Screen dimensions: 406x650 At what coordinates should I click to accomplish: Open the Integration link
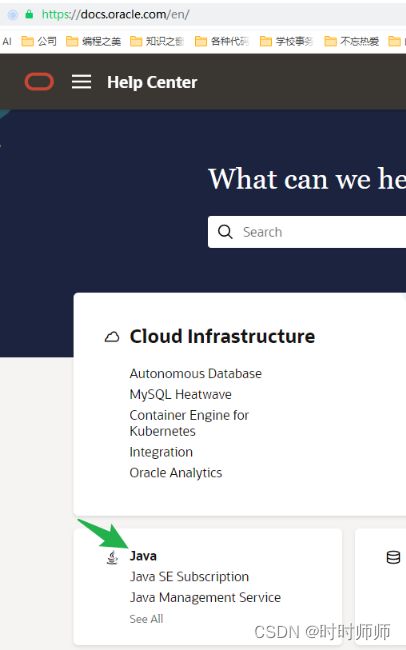(x=161, y=452)
